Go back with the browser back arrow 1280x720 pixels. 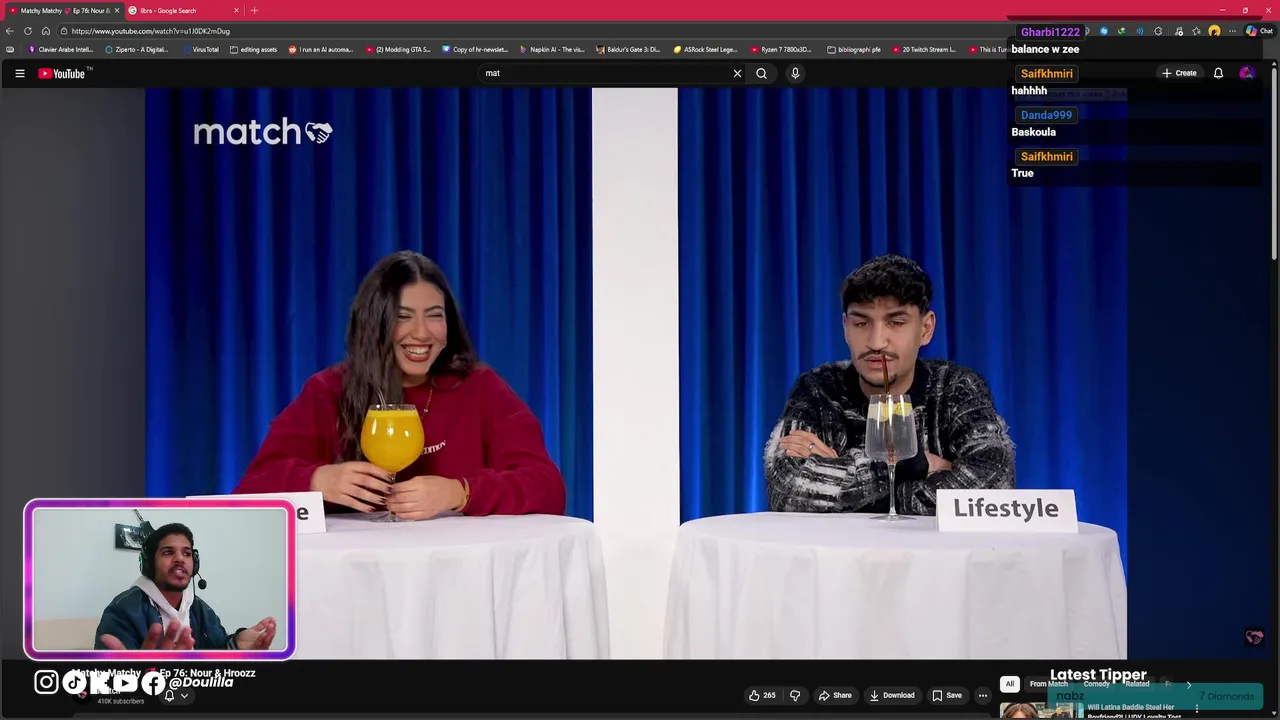10,31
